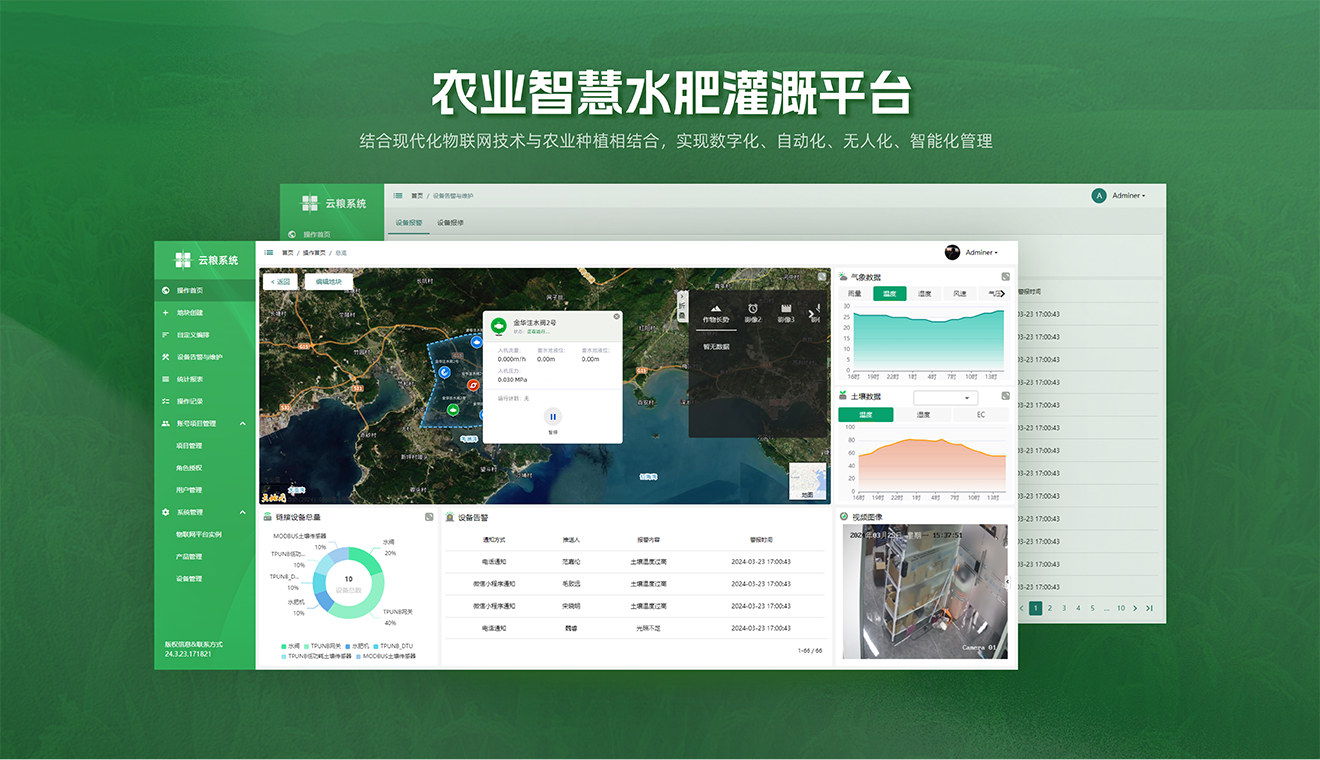Click the 地块创建 plus icon in sidebar

tap(166, 312)
